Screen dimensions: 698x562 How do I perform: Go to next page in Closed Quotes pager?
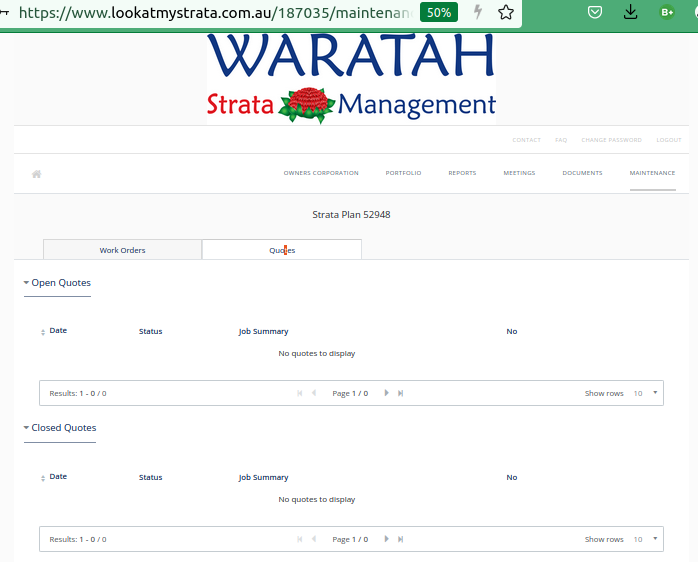[x=386, y=539]
